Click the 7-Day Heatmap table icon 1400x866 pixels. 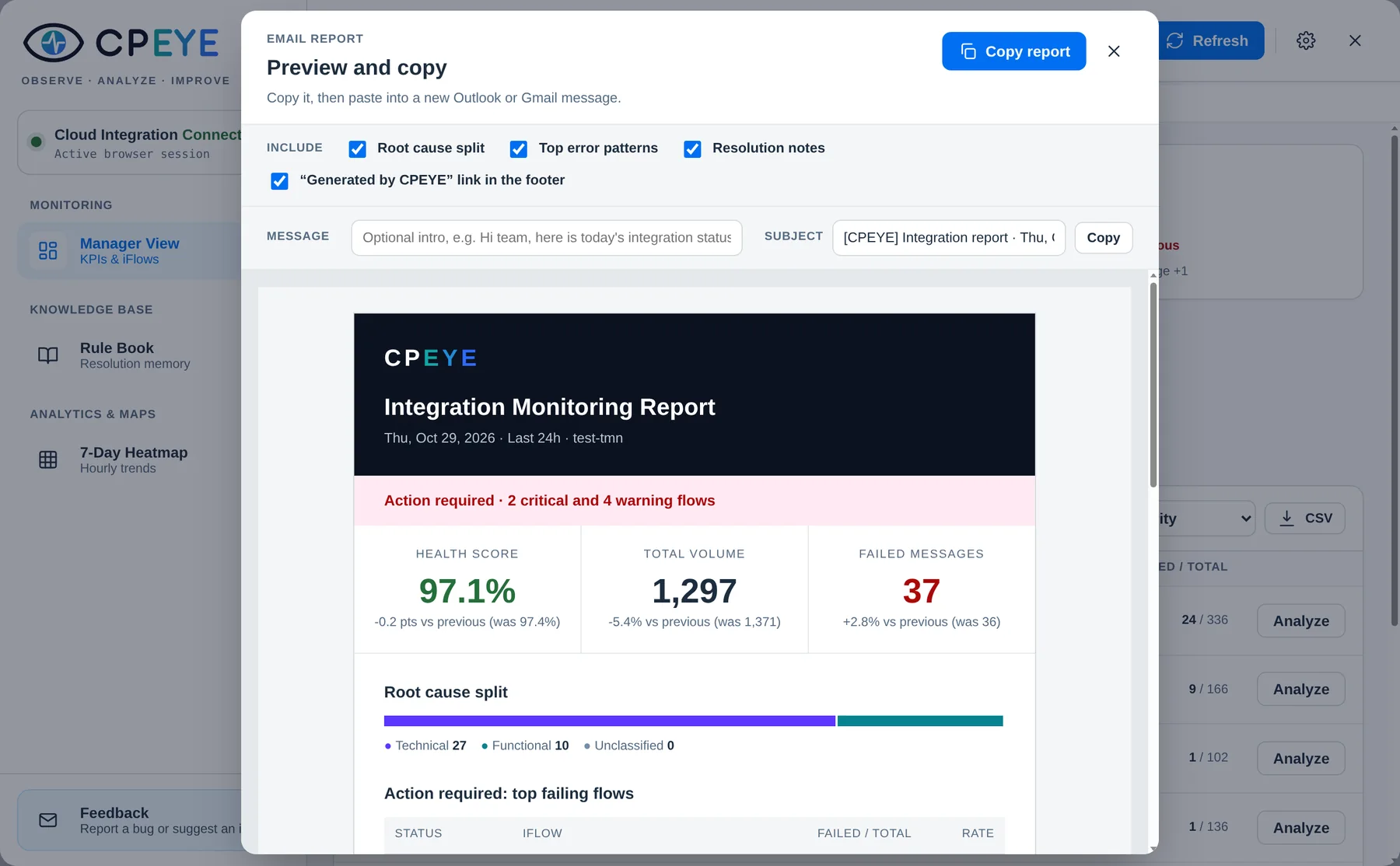pyautogui.click(x=48, y=459)
